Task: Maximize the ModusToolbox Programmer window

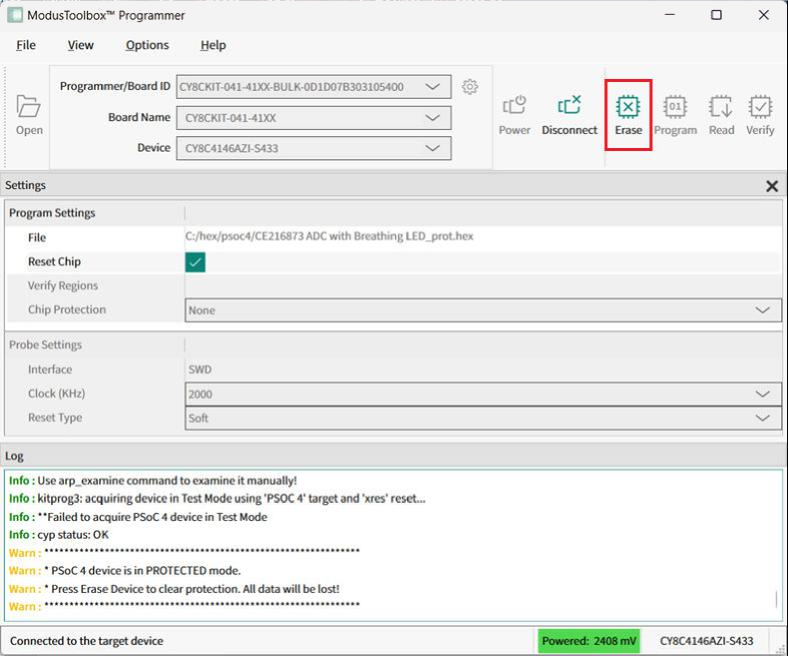Action: 716,15
